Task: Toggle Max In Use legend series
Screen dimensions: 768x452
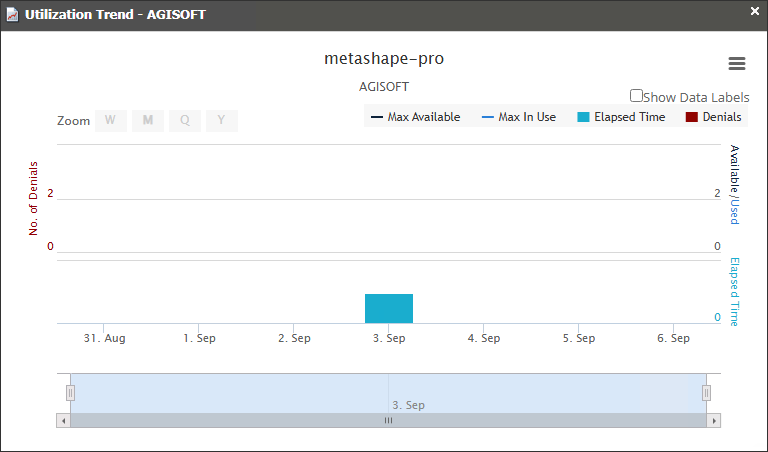Action: (518, 117)
